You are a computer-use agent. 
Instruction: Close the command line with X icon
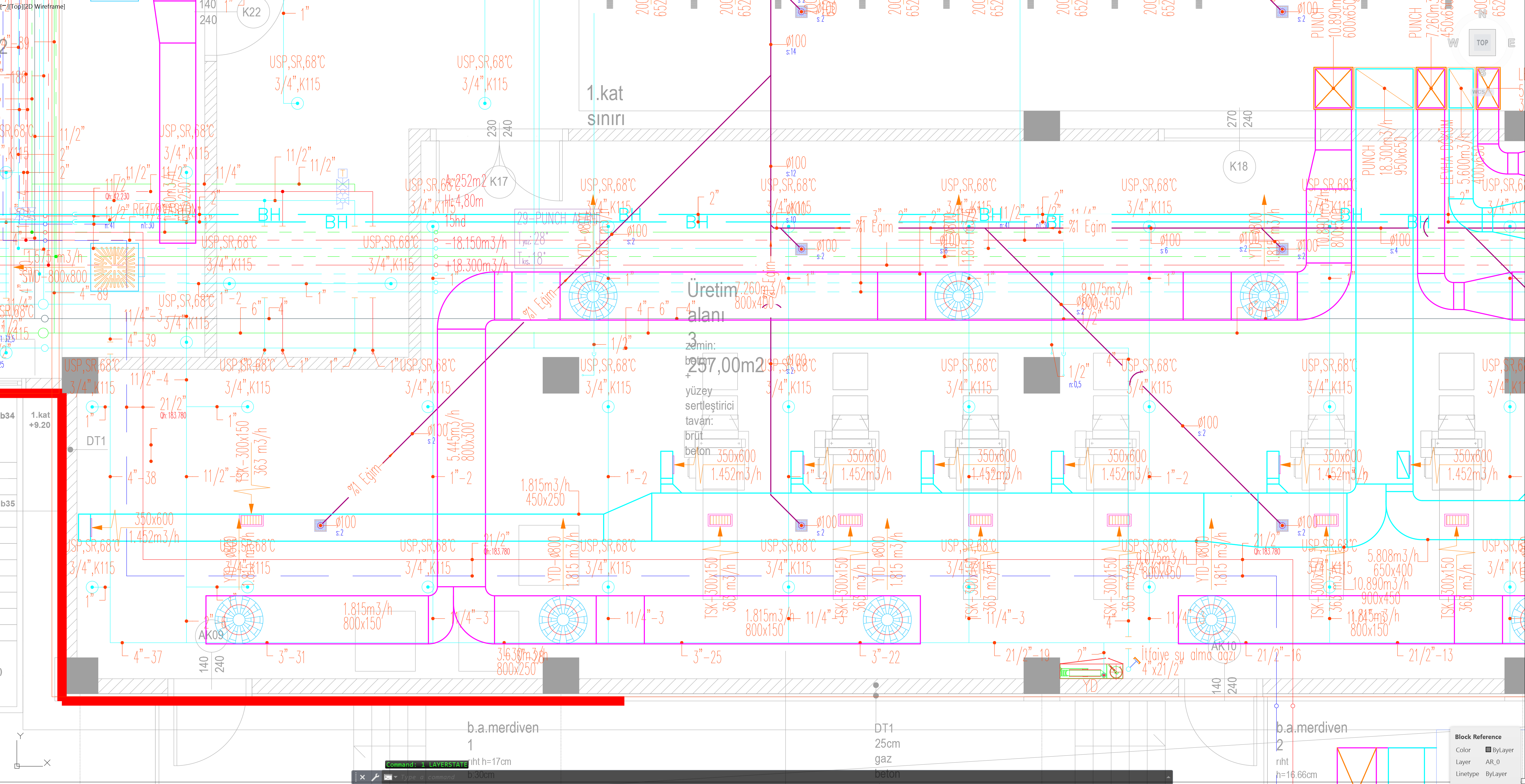click(362, 777)
